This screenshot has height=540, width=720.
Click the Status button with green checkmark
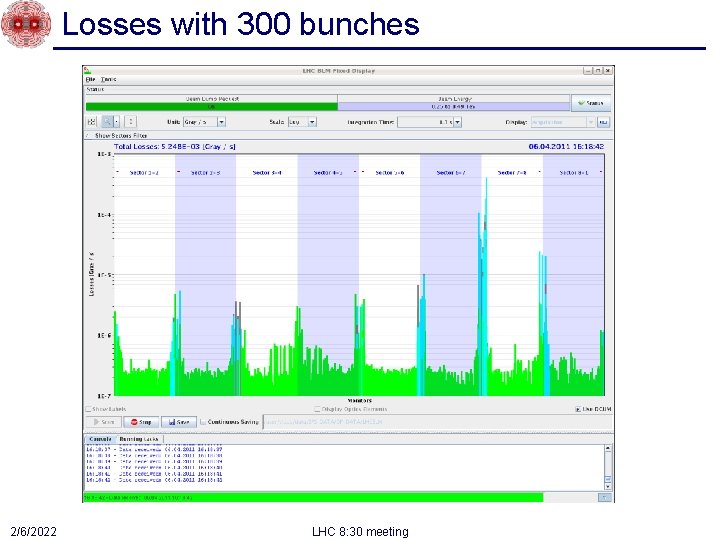click(x=591, y=103)
